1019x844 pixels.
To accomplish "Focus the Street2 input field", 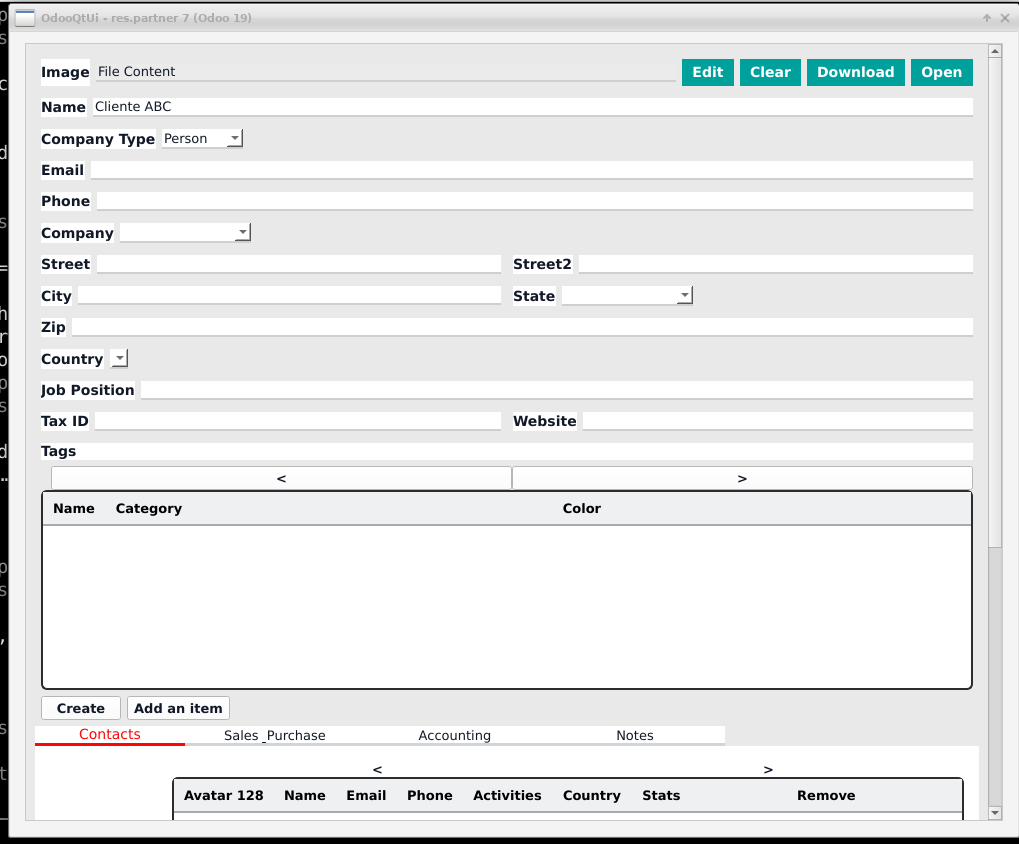I will (775, 264).
